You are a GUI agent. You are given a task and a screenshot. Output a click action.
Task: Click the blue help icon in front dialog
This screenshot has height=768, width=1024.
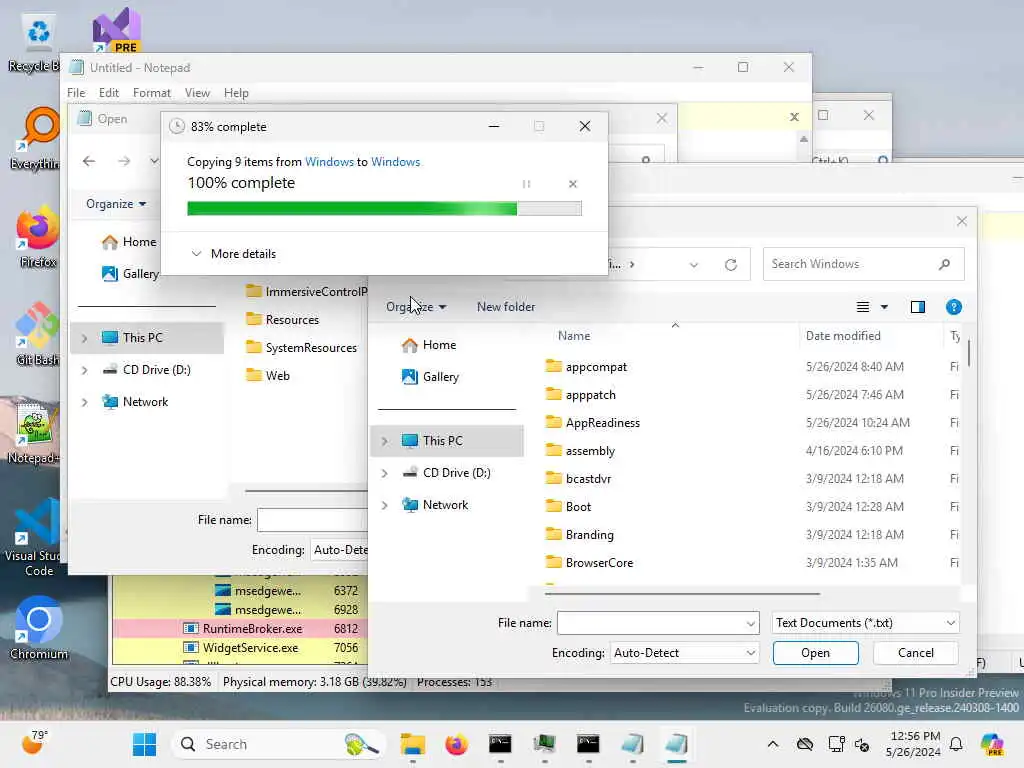click(953, 307)
